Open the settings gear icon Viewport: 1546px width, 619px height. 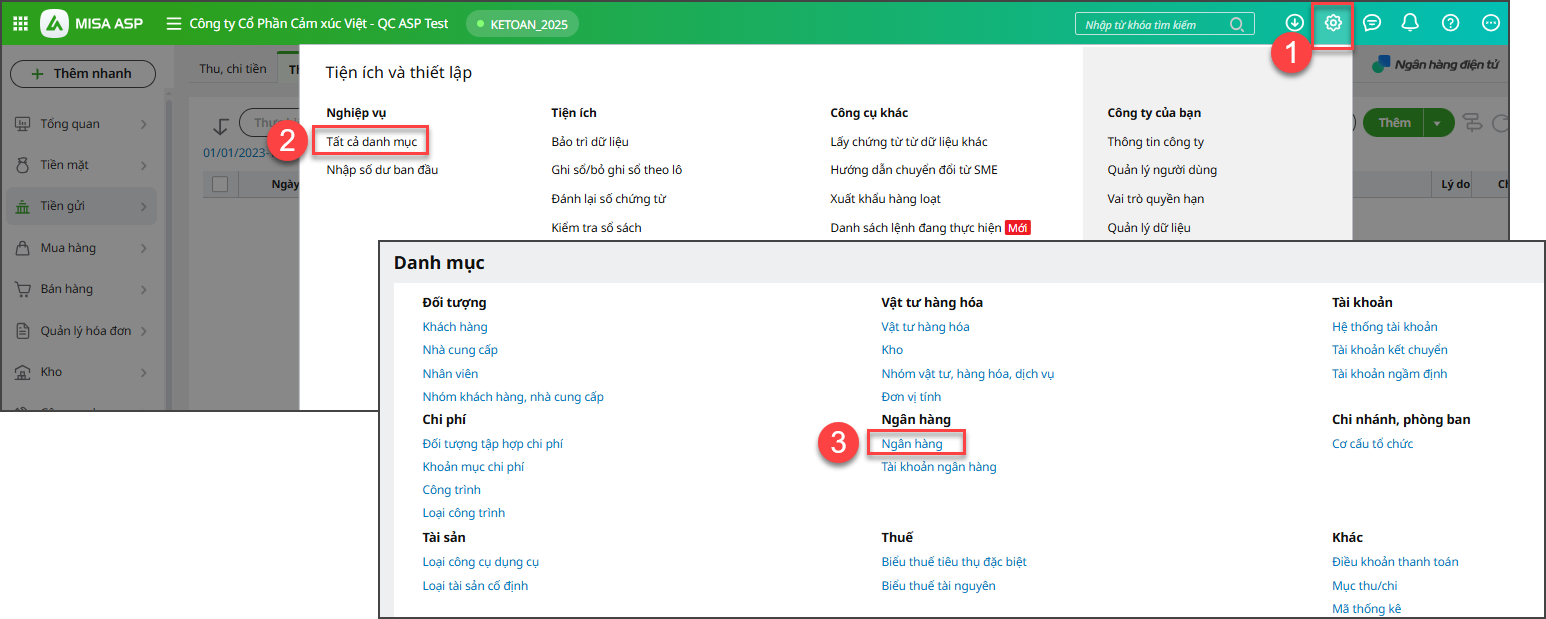(x=1333, y=23)
